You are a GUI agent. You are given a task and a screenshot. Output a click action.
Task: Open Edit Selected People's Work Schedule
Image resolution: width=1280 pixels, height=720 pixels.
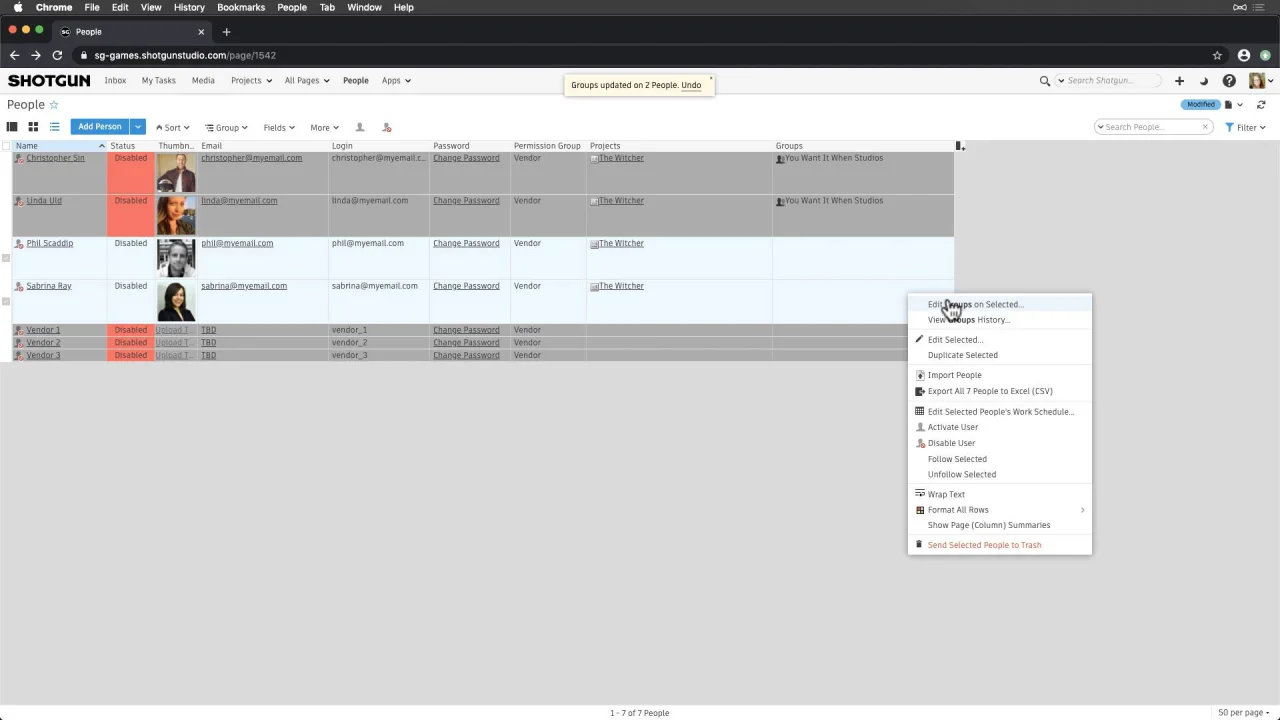tap(1000, 412)
